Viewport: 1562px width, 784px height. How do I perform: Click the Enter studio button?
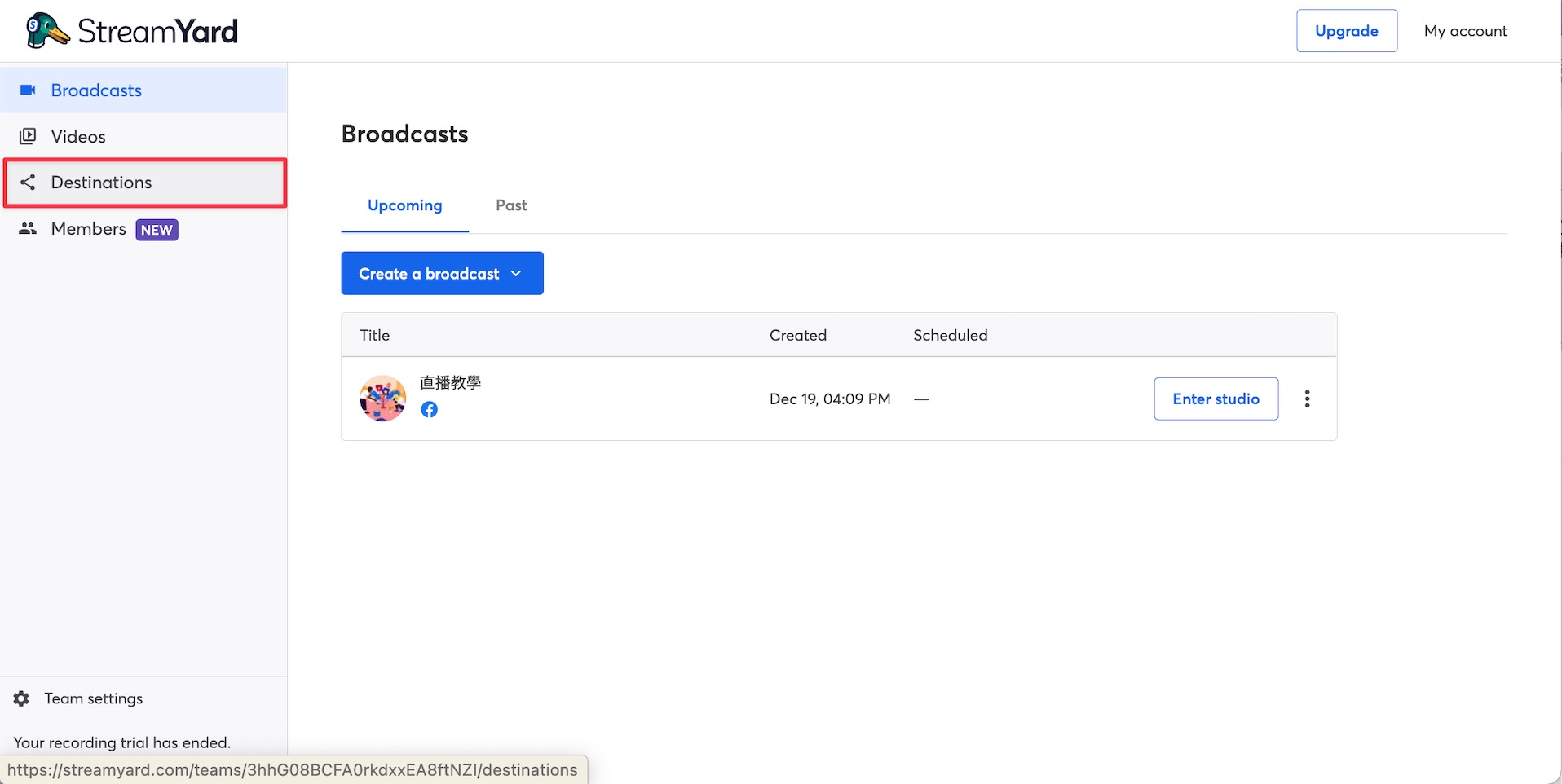pos(1216,399)
